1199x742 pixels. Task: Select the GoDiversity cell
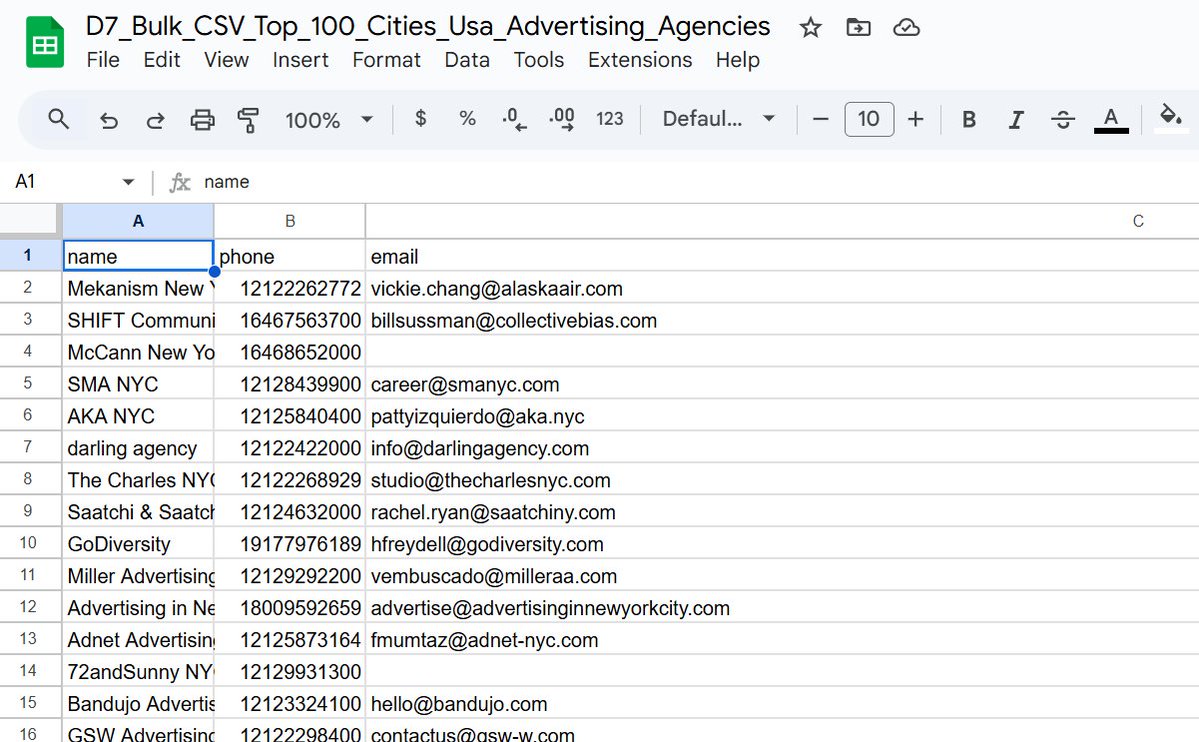[138, 544]
